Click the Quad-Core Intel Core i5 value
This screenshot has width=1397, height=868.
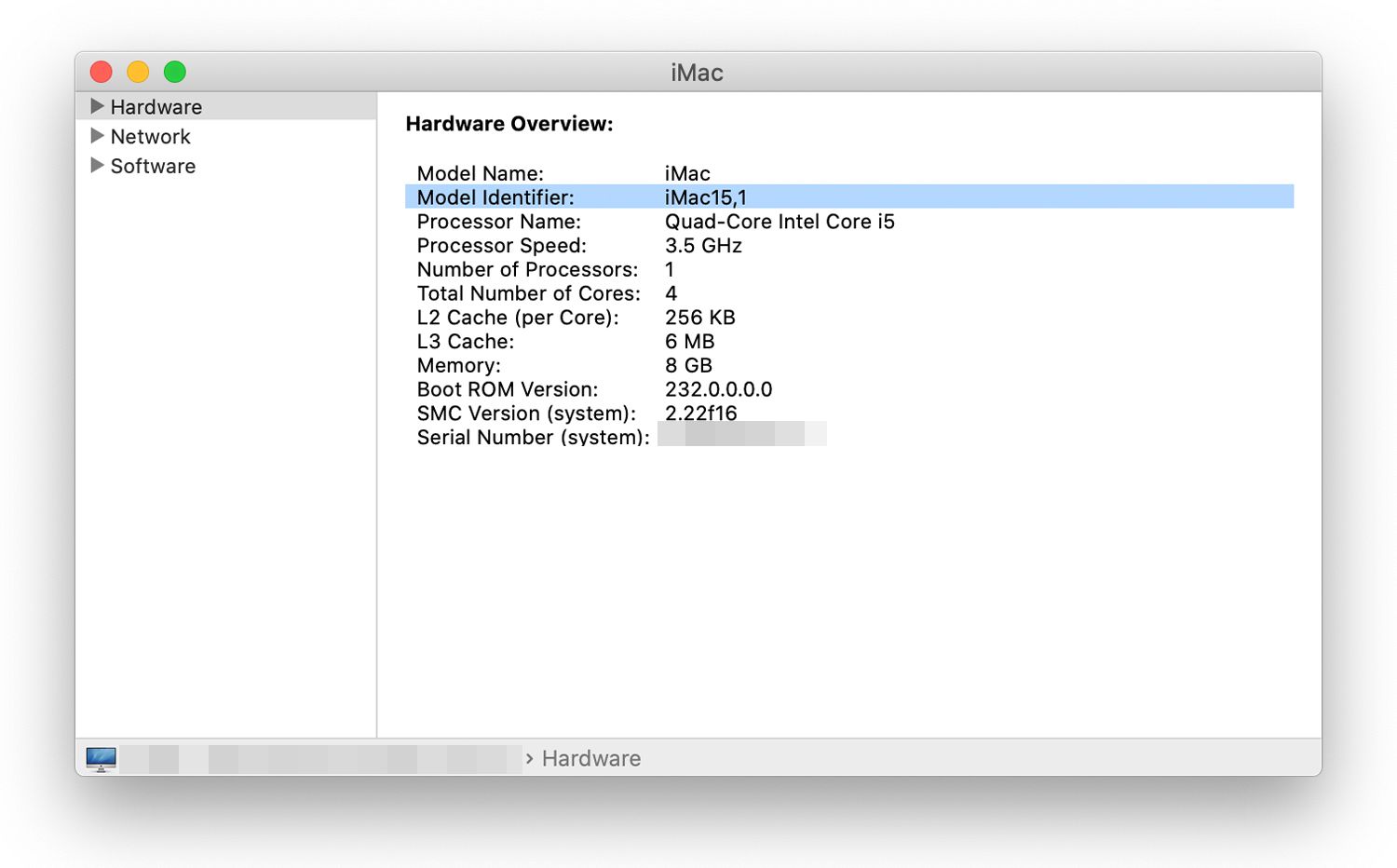[x=780, y=222]
